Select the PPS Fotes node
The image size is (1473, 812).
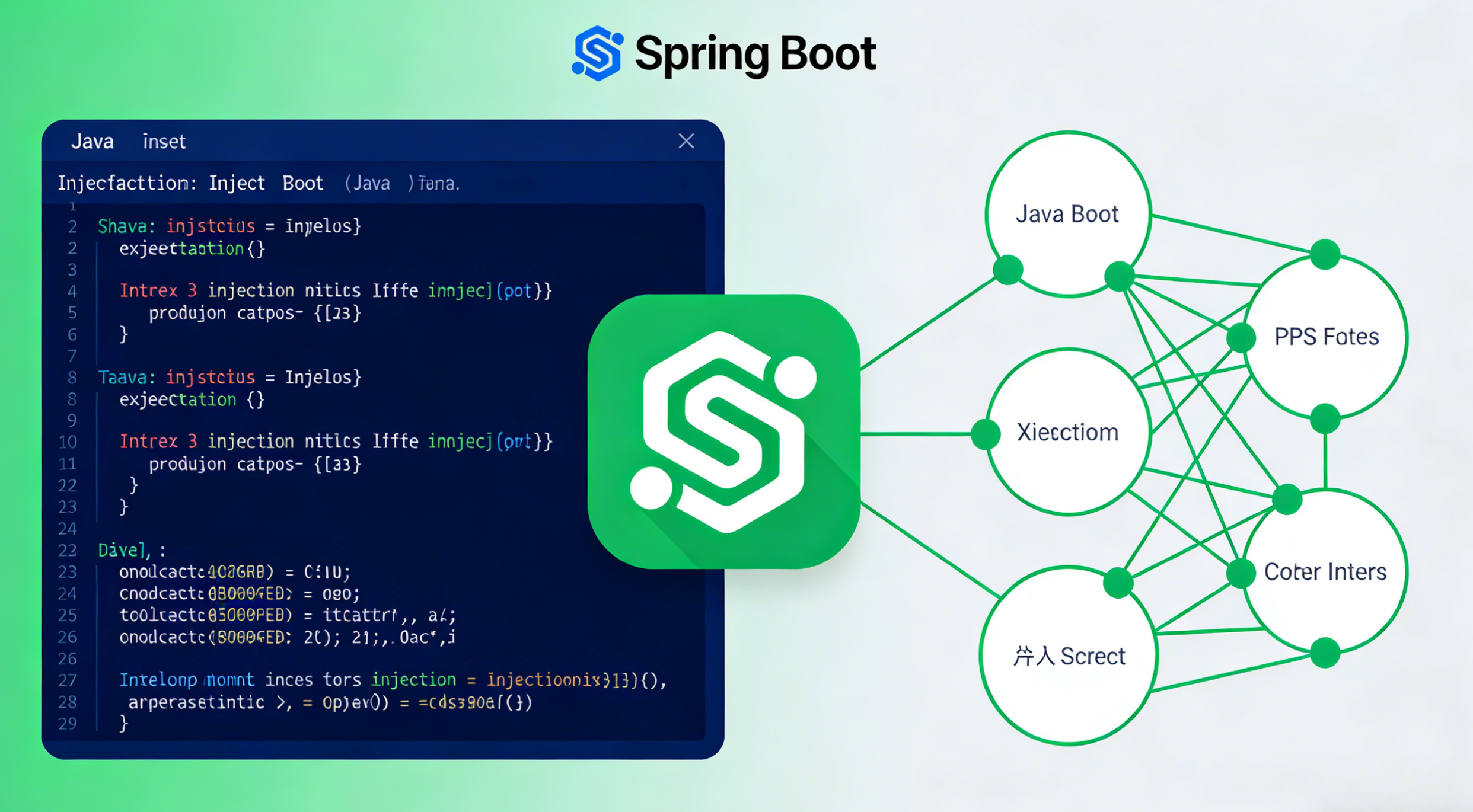[x=1326, y=337]
